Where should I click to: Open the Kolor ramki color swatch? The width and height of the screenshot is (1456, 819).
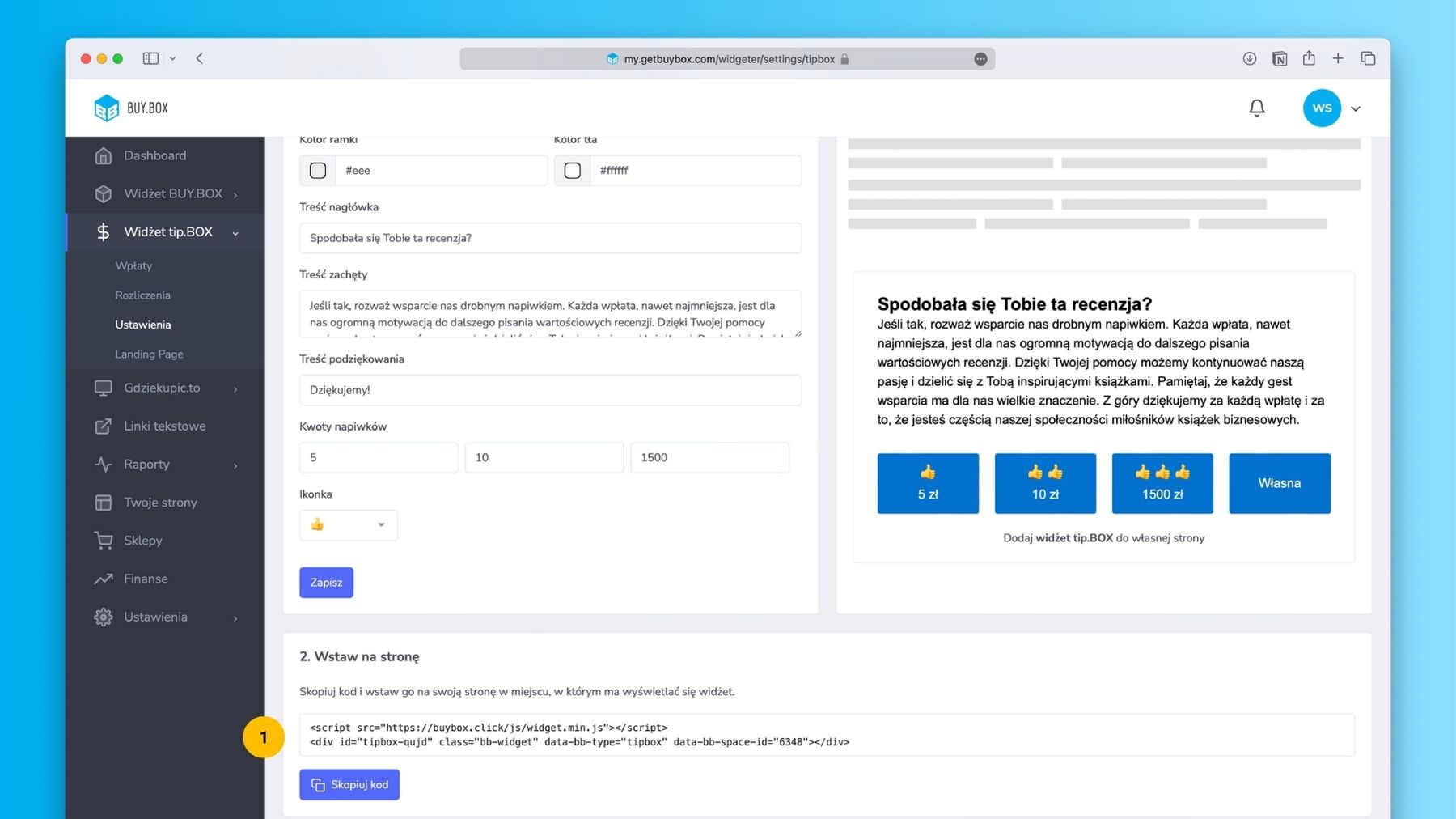(x=318, y=171)
